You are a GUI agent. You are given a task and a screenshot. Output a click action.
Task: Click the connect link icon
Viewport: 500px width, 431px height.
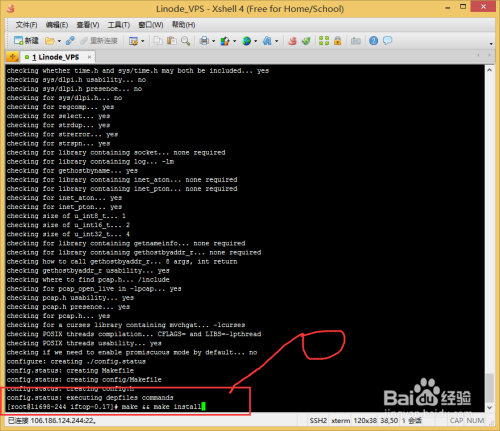point(70,41)
